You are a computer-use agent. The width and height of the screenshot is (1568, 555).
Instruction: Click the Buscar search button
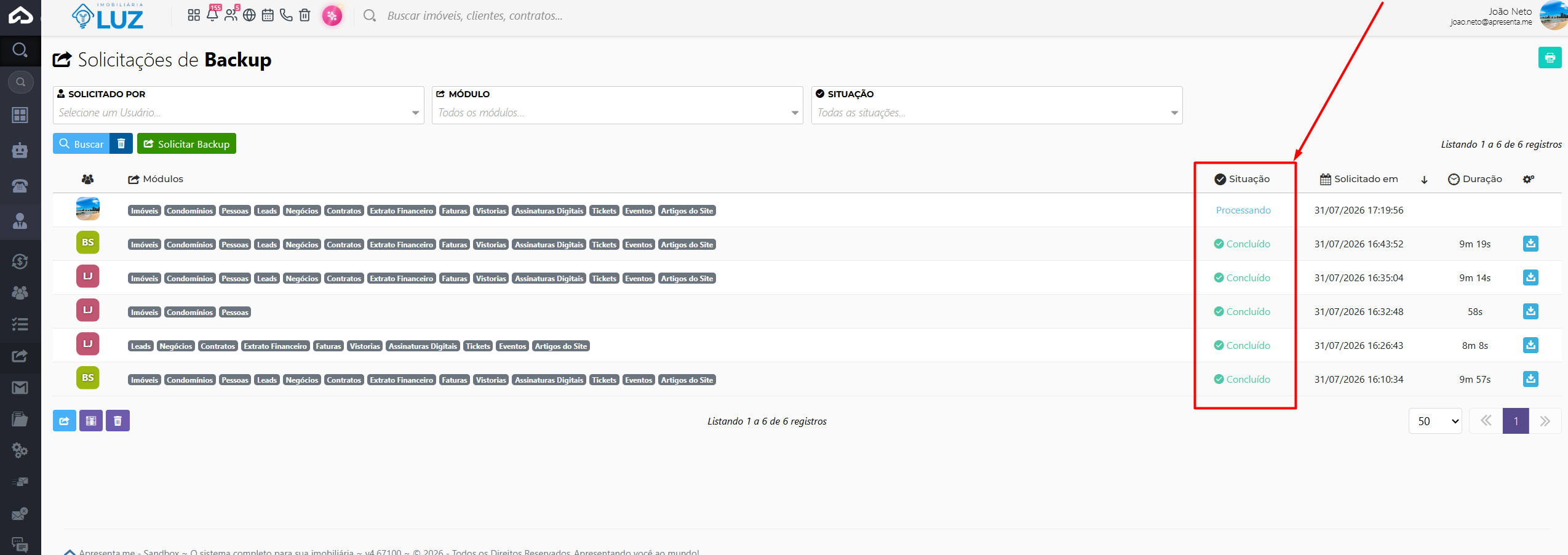point(81,143)
